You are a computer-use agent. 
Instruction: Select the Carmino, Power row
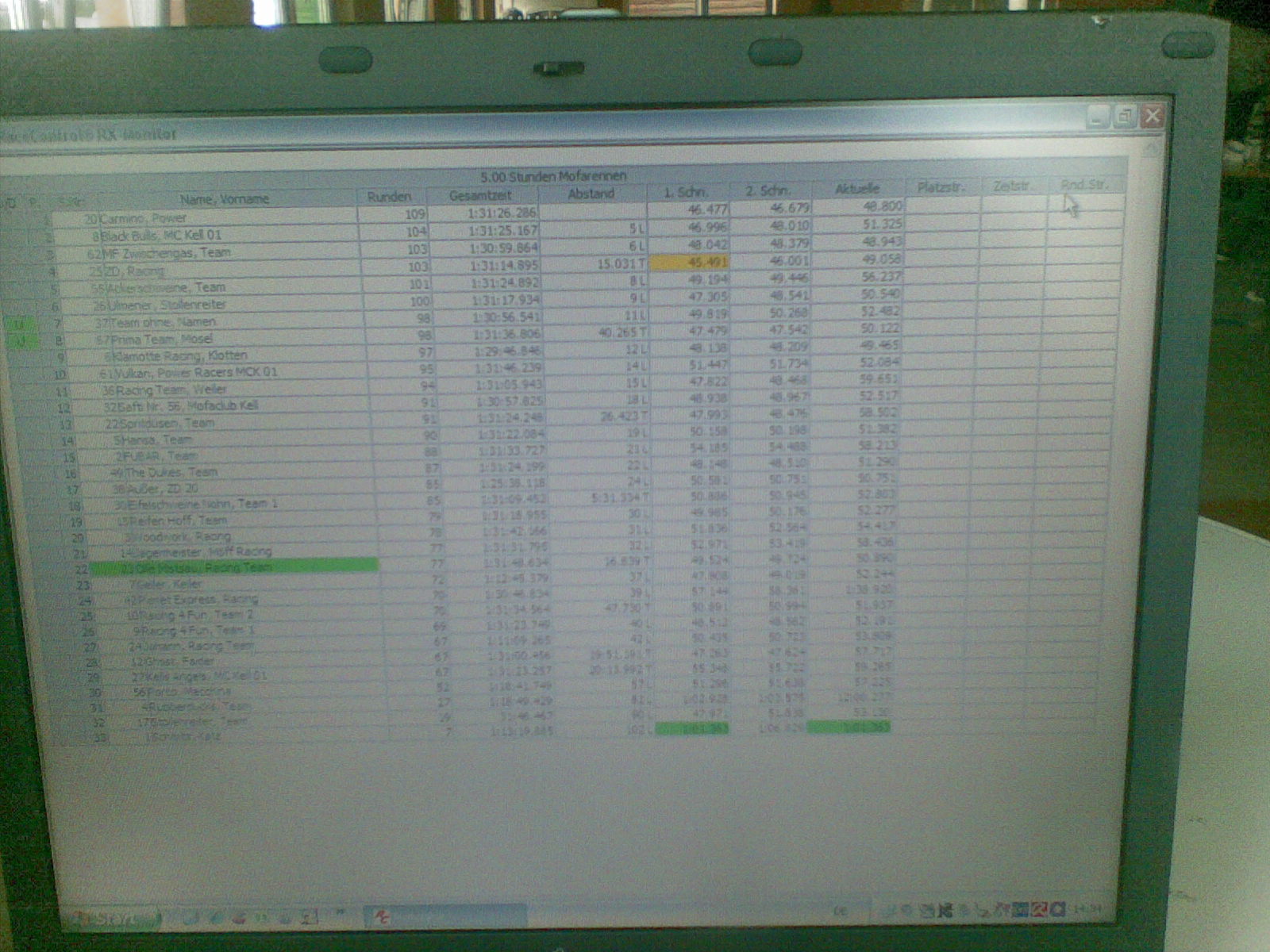(x=144, y=217)
